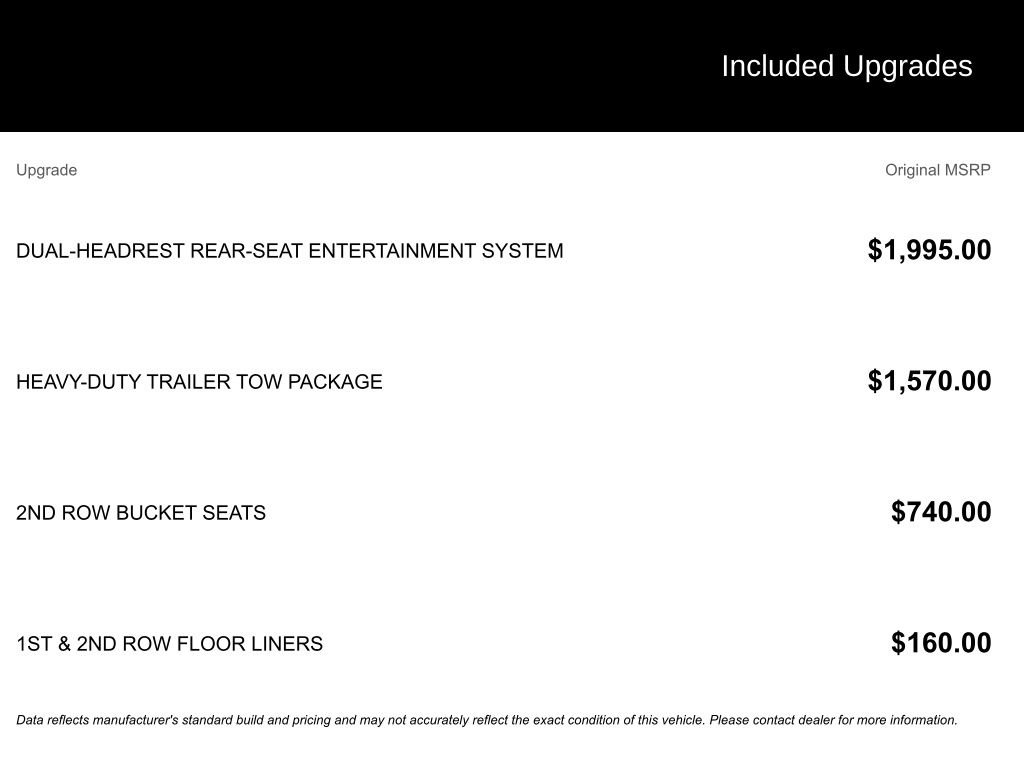Screen dimensions: 1024x768
Task: Click the $160.00 price
Action: pos(941,643)
